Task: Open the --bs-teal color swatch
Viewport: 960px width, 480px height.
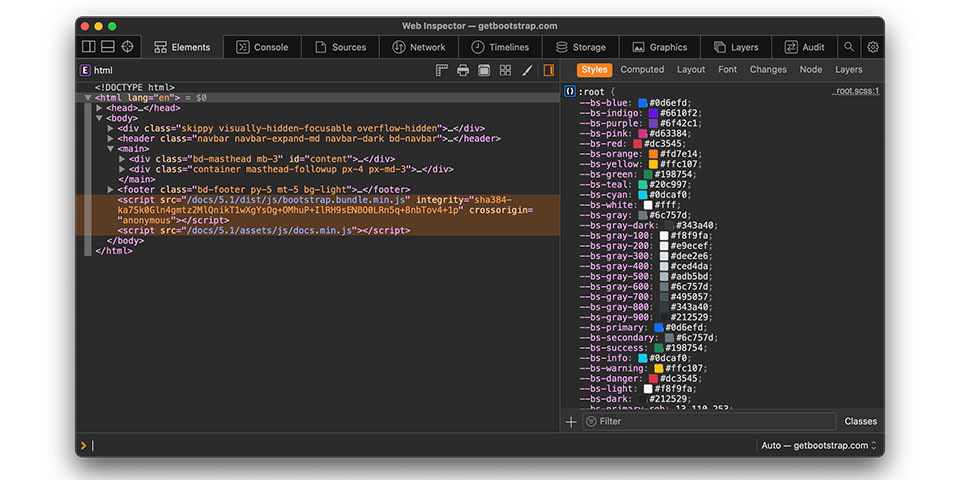Action: pos(643,184)
